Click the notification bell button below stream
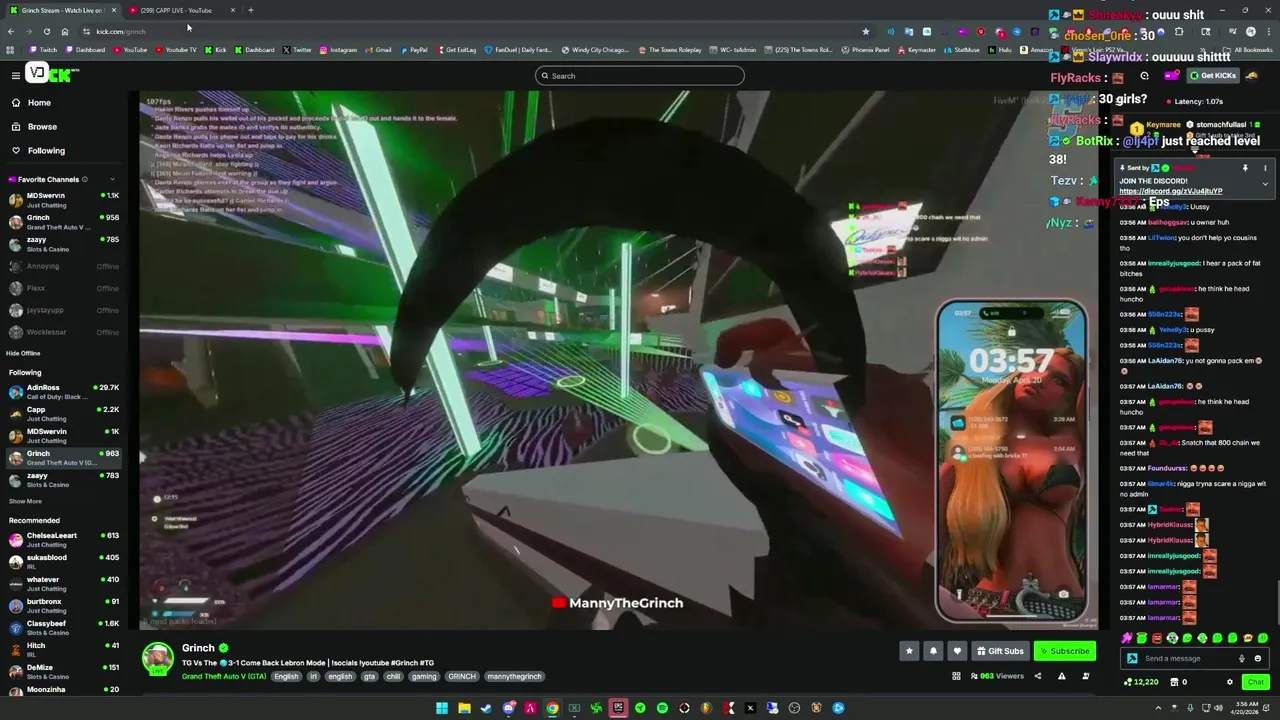Screen dimensions: 1280x720 (933, 651)
